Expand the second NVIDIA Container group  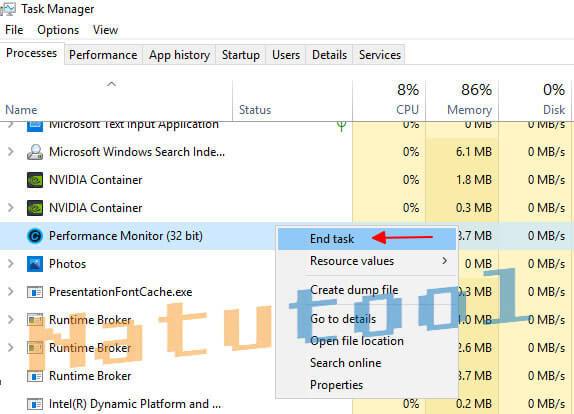(11, 208)
